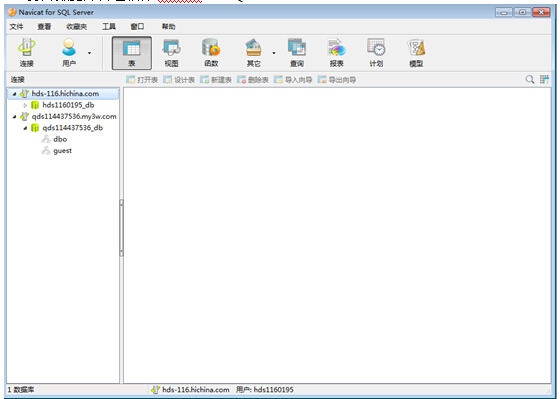The width and height of the screenshot is (560, 399).
Task: Toggle the 表 (Table) view button
Action: coord(132,53)
